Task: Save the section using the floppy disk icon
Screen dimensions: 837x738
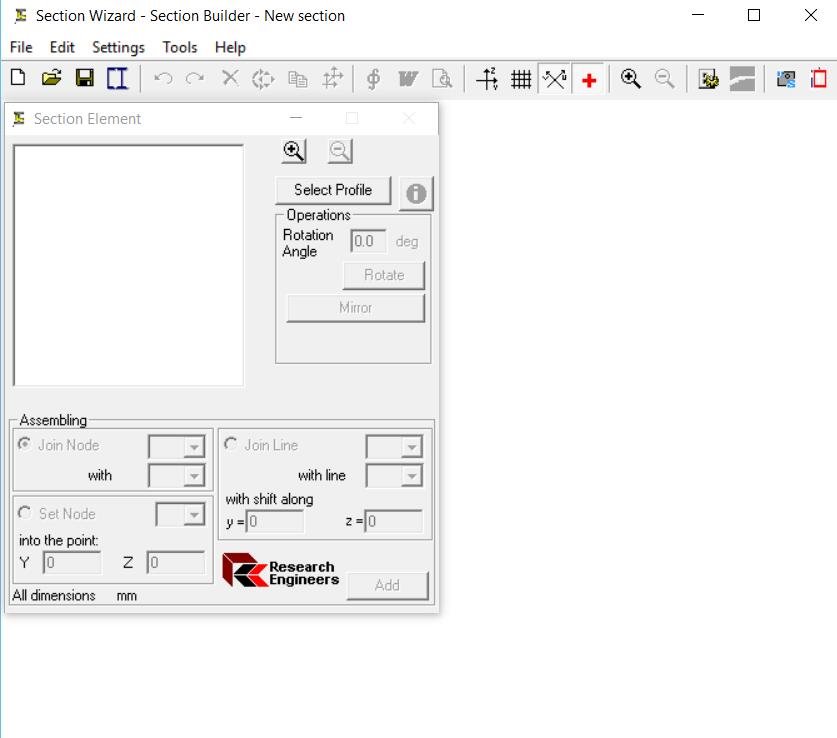Action: 85,79
